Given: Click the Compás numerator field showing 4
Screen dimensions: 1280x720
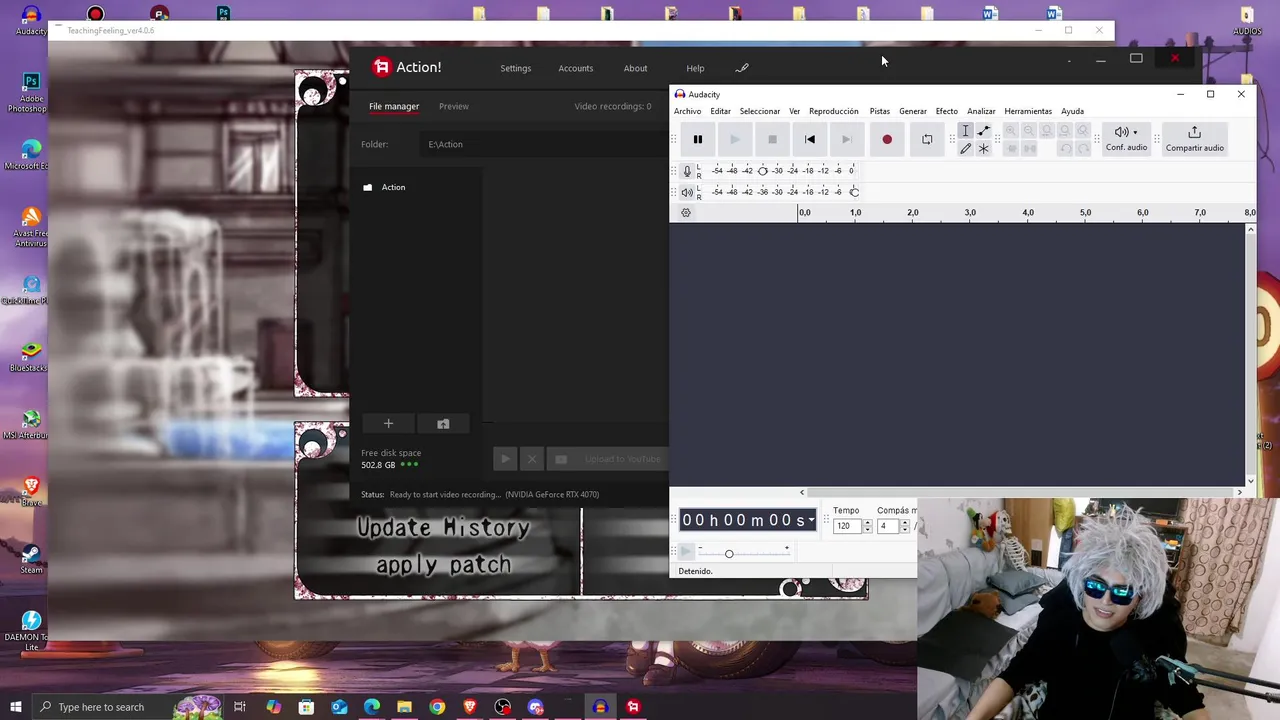Looking at the screenshot, I should tap(888, 526).
